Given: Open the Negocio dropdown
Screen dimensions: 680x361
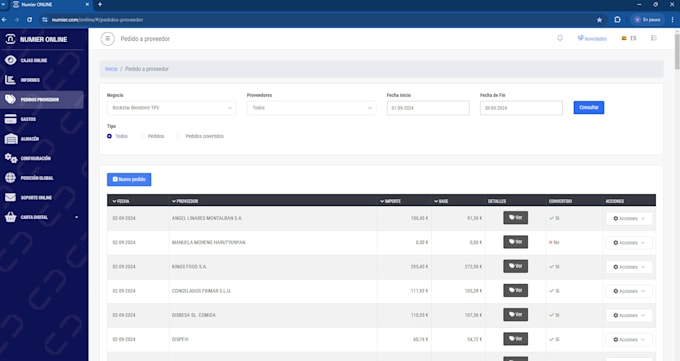Looking at the screenshot, I should (x=171, y=108).
